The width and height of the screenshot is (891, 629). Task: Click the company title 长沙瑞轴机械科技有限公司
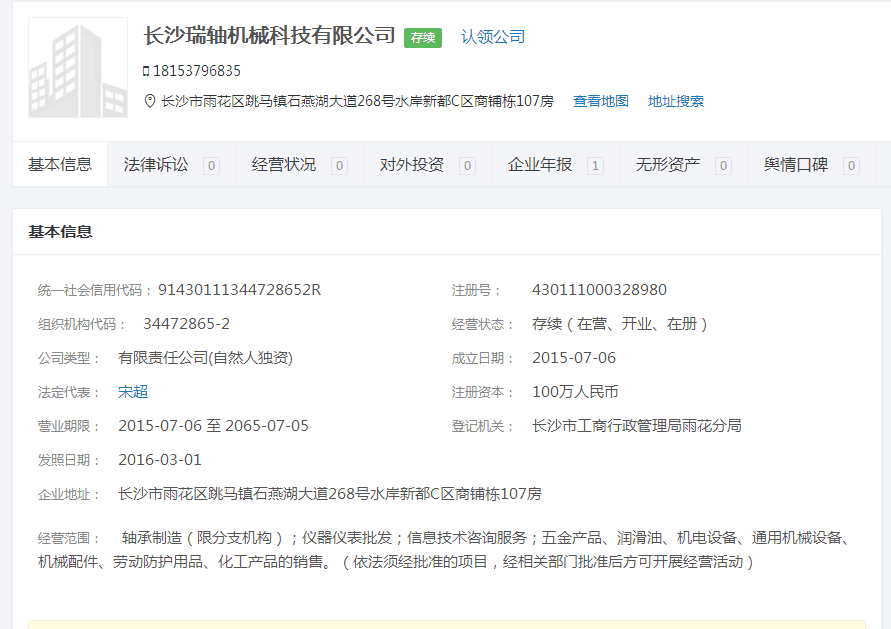(269, 36)
